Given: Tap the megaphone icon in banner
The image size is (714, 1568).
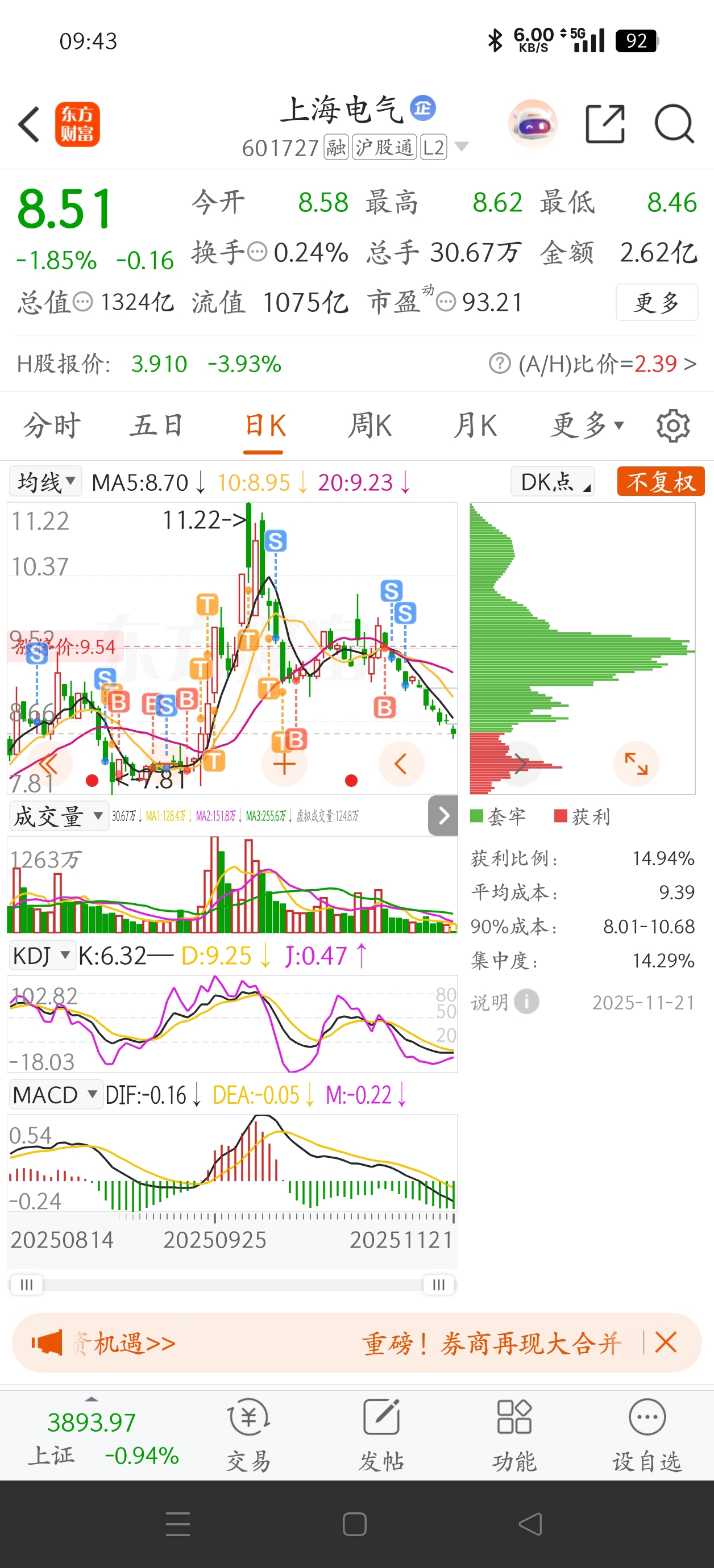Looking at the screenshot, I should pyautogui.click(x=47, y=1342).
